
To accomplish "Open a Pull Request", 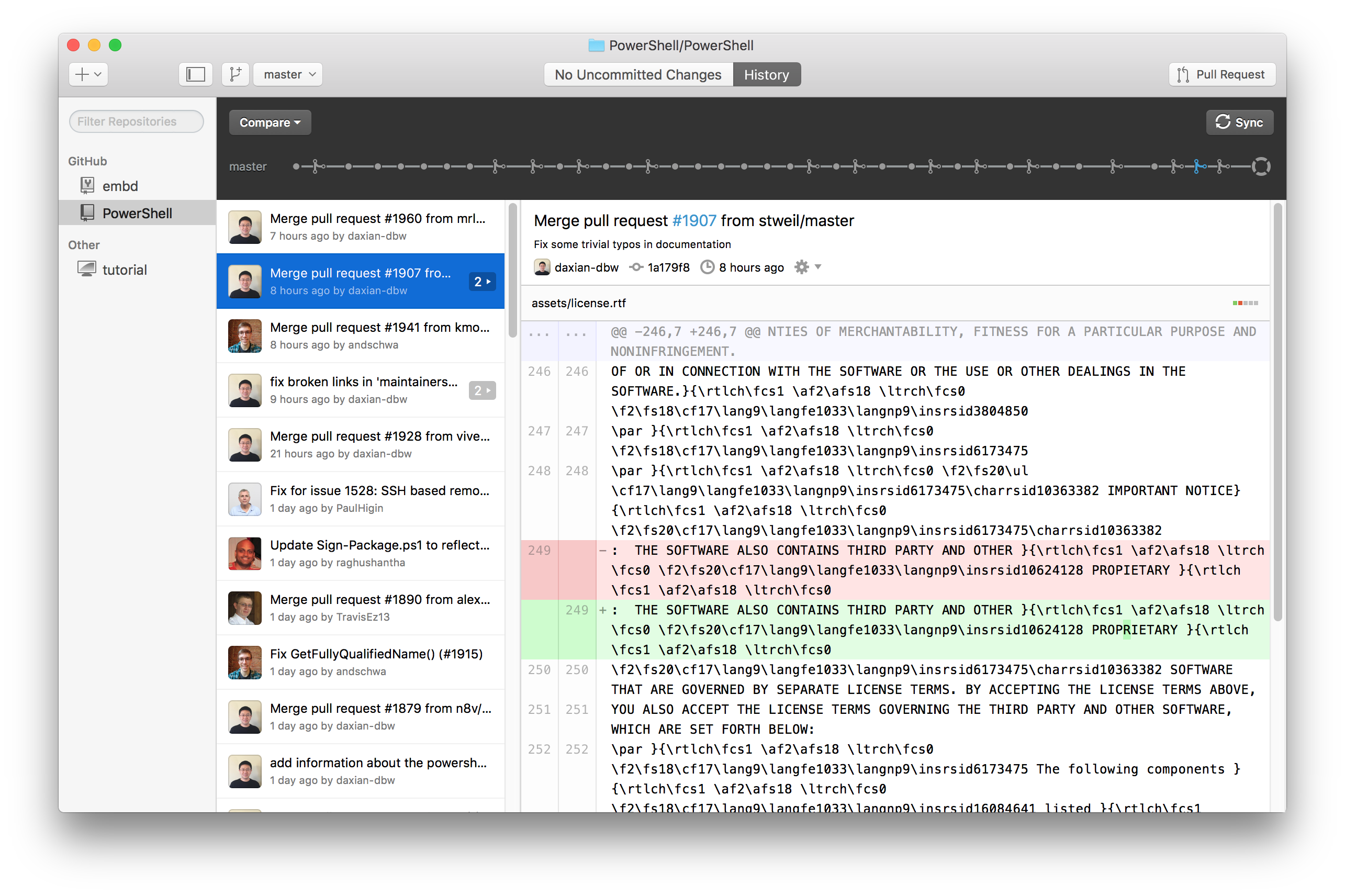I will 1221,74.
